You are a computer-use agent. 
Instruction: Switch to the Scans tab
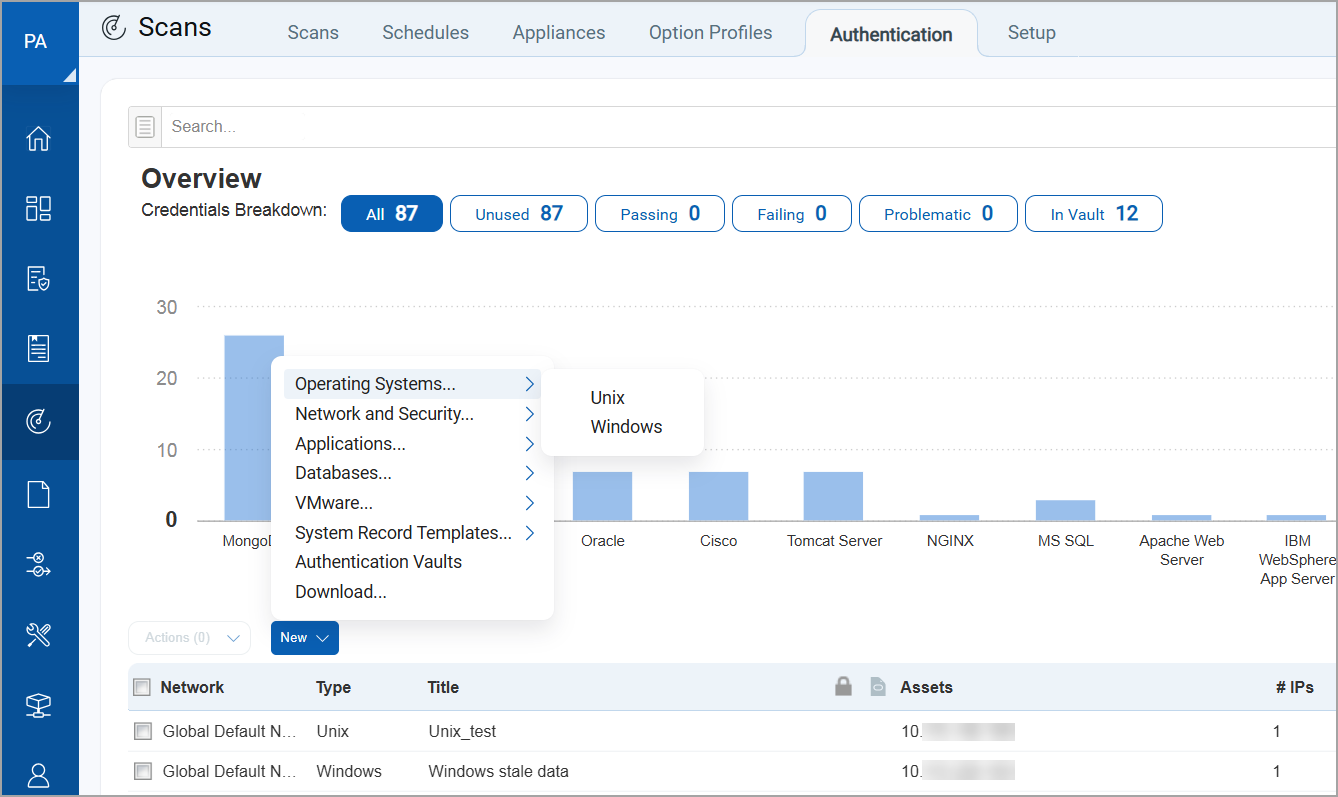click(313, 33)
